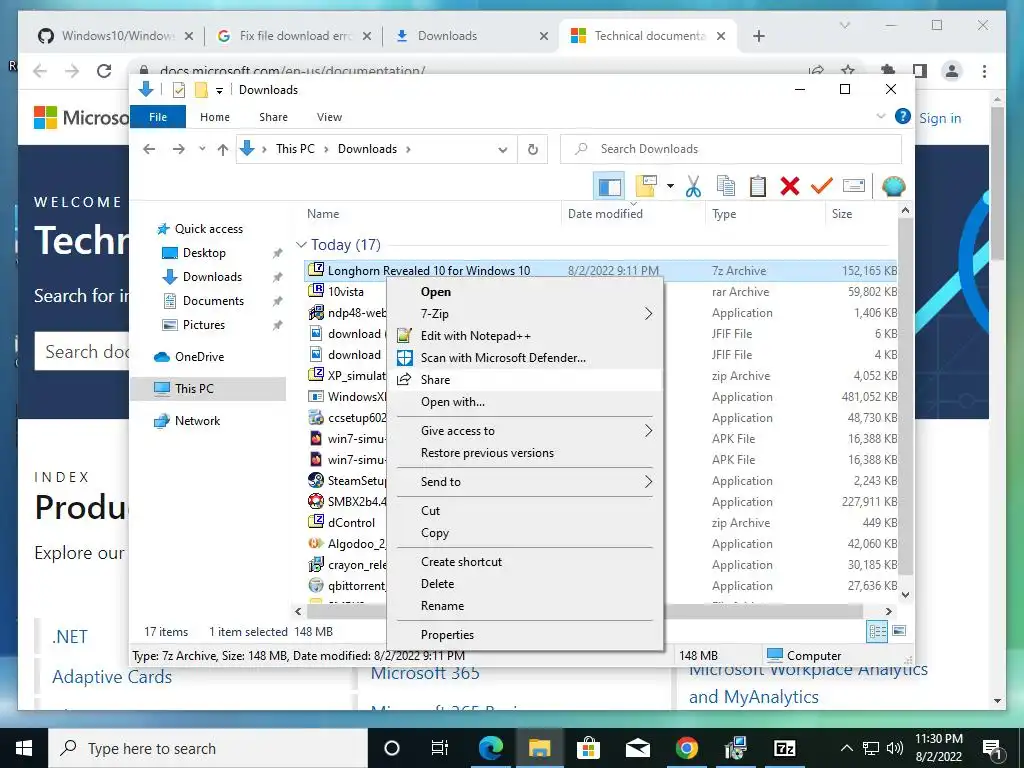Click the Copy toolbar icon
1024x768 pixels.
tap(726, 187)
